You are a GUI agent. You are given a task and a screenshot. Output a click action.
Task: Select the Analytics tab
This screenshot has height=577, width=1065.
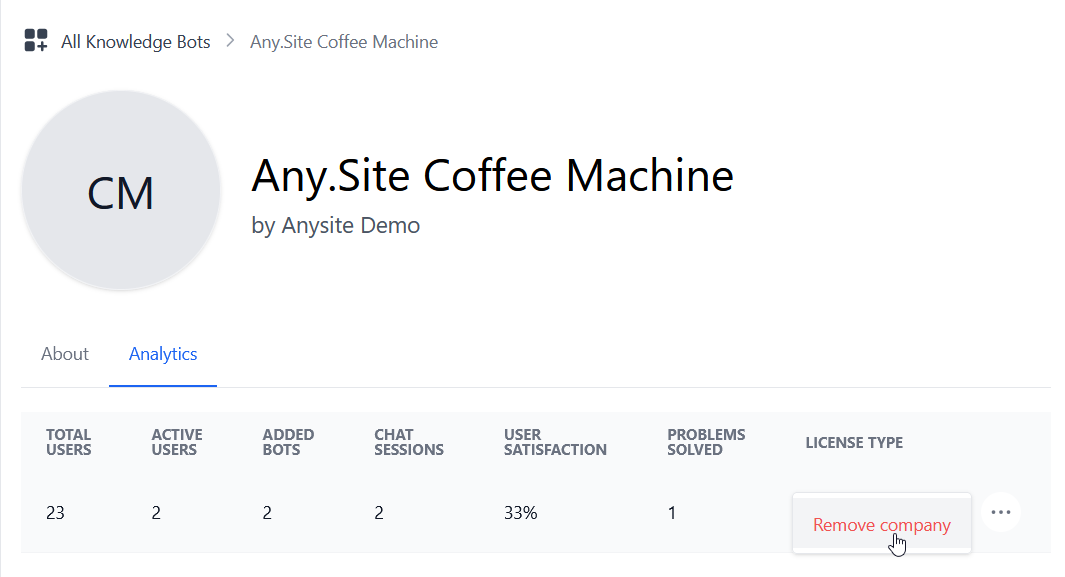163,354
